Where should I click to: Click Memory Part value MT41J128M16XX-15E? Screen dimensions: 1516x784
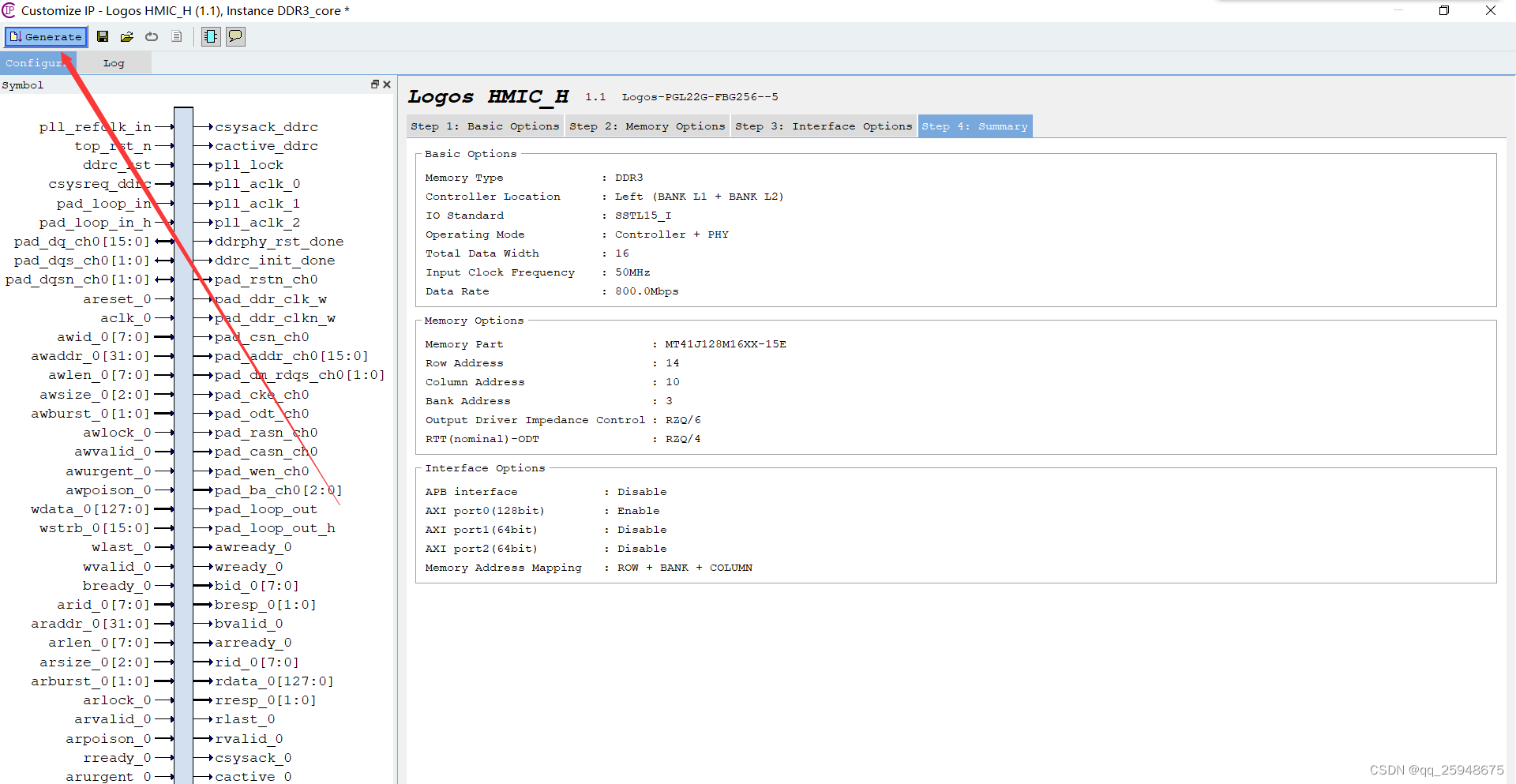pos(726,344)
